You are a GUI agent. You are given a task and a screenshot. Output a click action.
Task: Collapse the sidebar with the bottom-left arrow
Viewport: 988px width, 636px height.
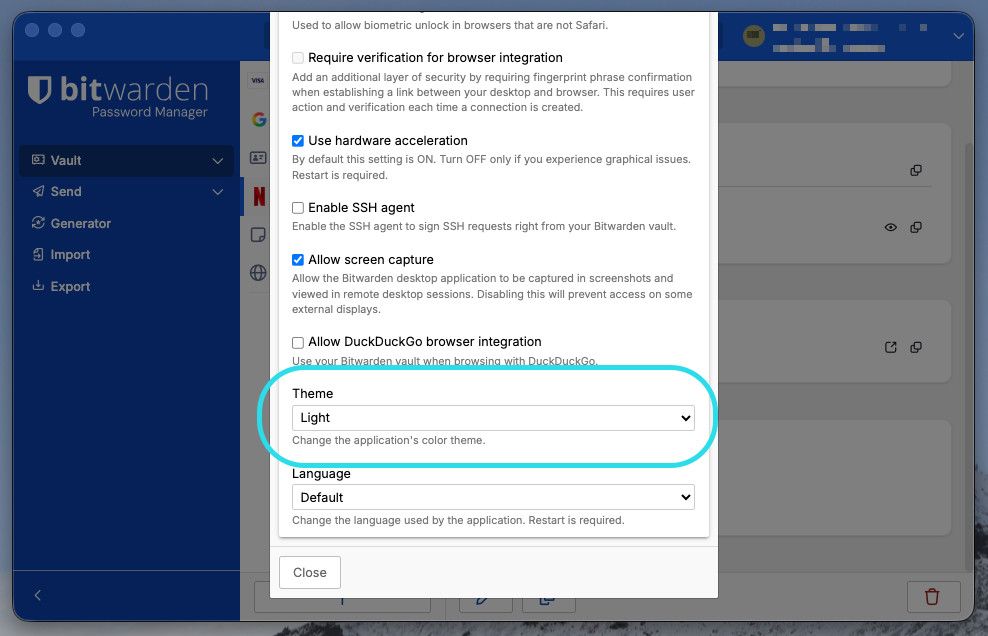(38, 595)
